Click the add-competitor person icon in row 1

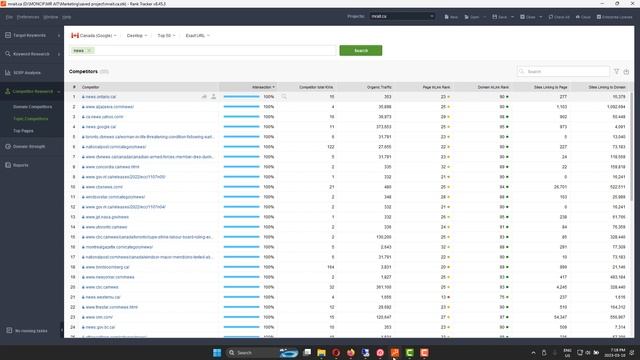213,97
